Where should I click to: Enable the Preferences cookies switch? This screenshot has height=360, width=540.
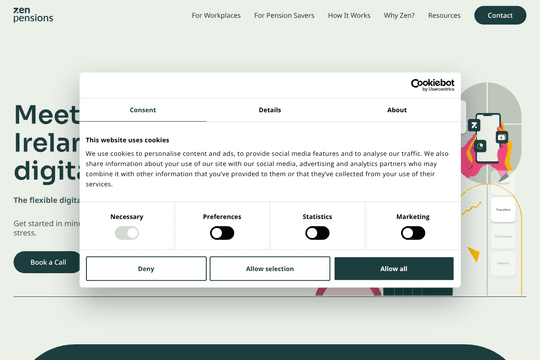(x=222, y=233)
